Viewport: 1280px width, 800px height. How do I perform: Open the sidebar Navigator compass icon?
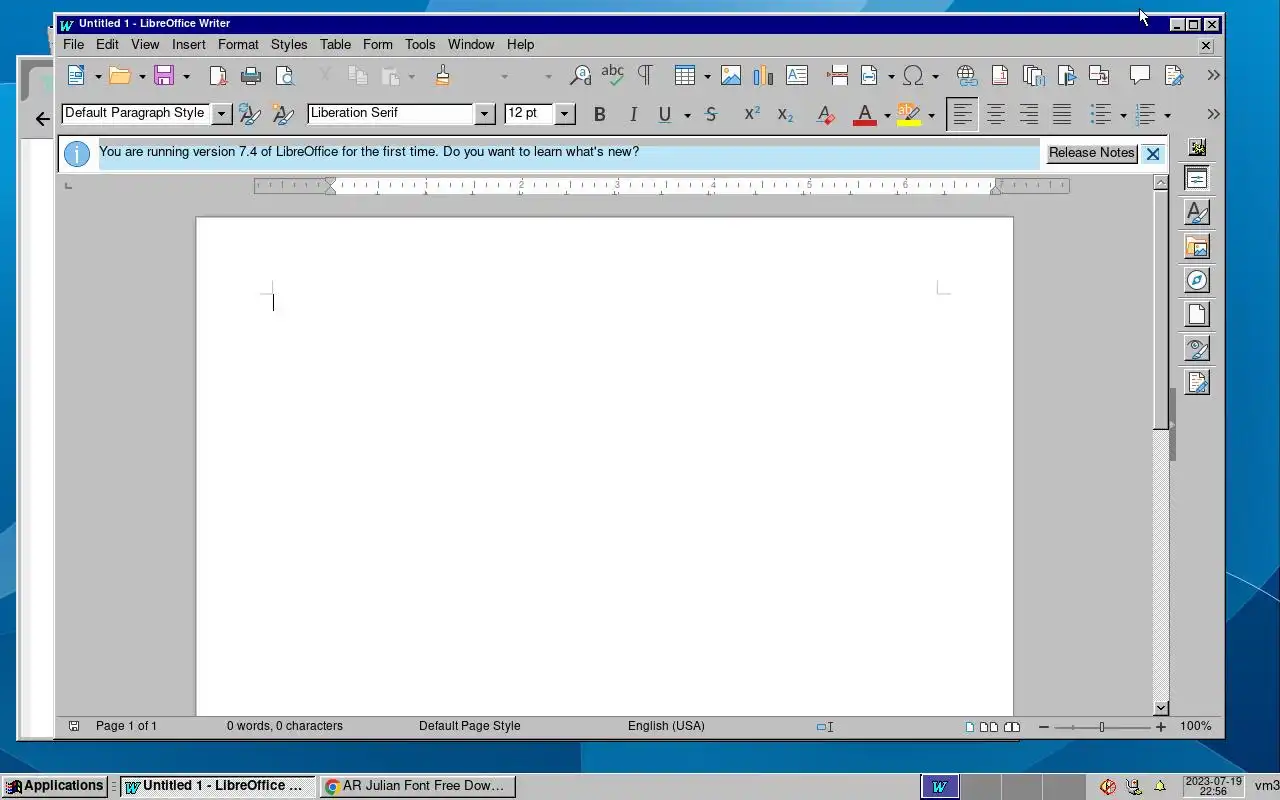(x=1197, y=281)
